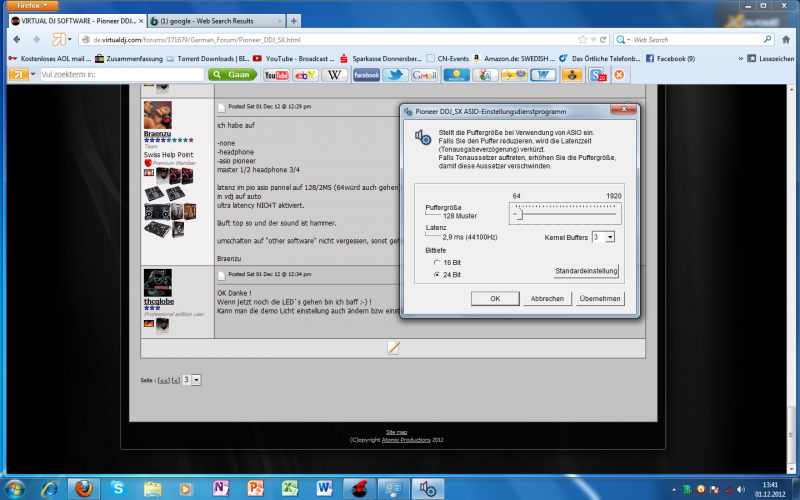
Task: Click the Übernehmen button
Action: click(x=600, y=298)
